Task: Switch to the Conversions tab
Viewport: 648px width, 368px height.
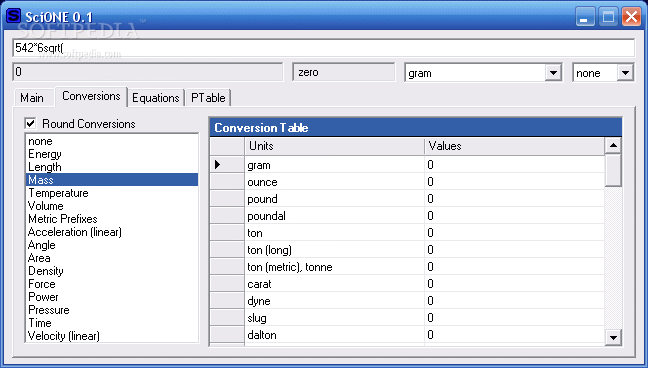Action: (x=91, y=96)
